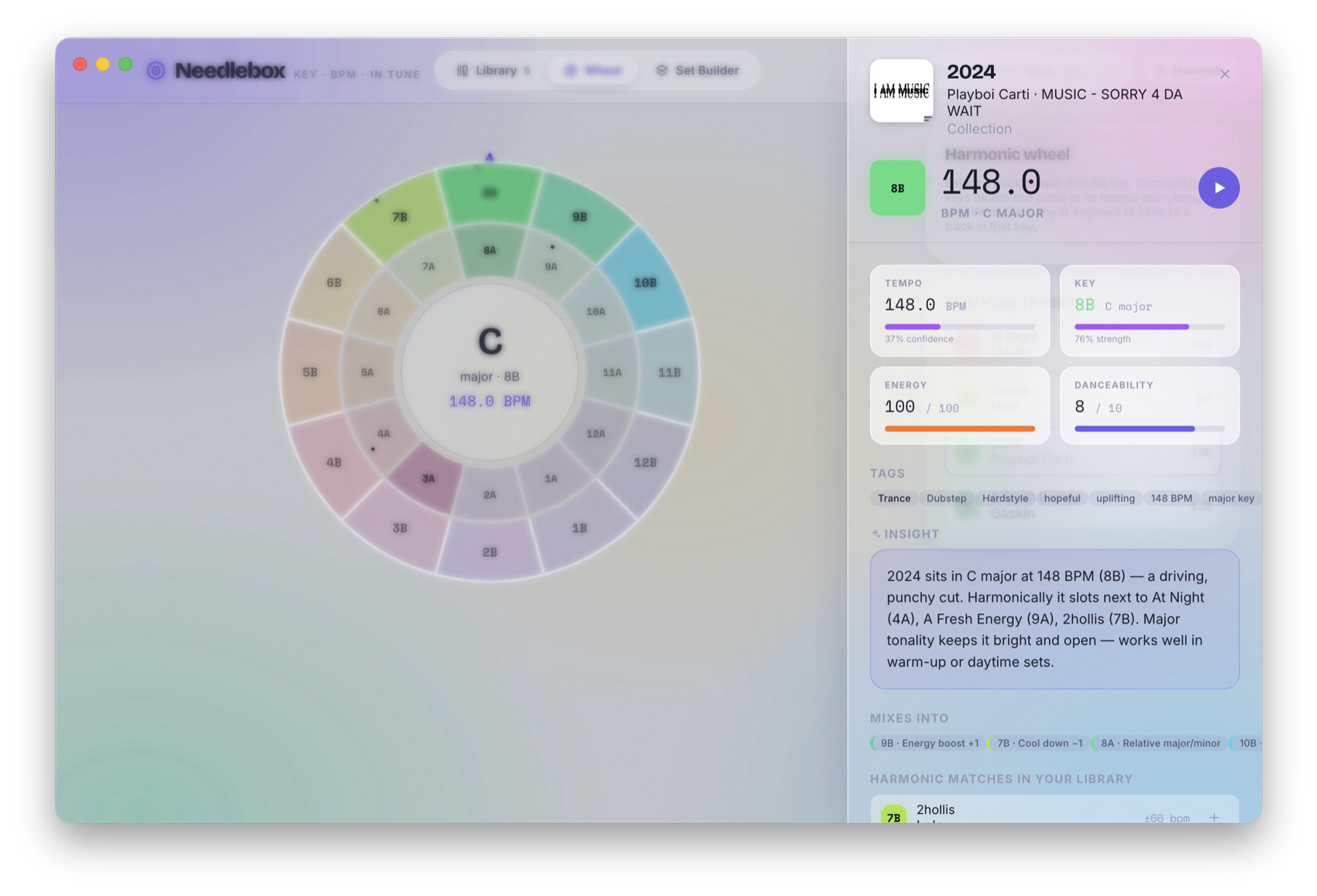Select the 11A inner wheel segment
Image resolution: width=1317 pixels, height=896 pixels.
point(612,372)
